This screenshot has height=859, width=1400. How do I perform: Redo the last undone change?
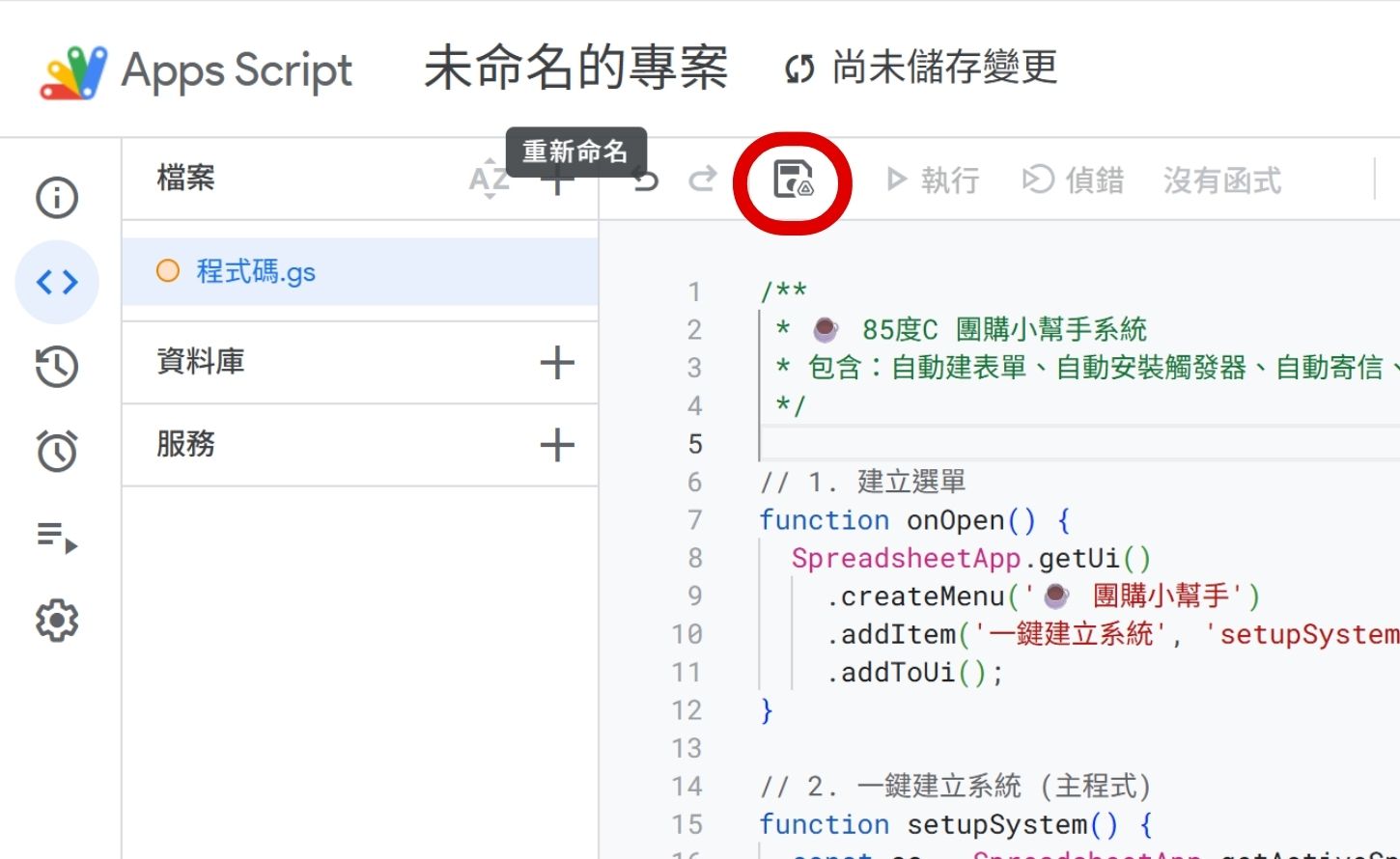click(x=703, y=180)
